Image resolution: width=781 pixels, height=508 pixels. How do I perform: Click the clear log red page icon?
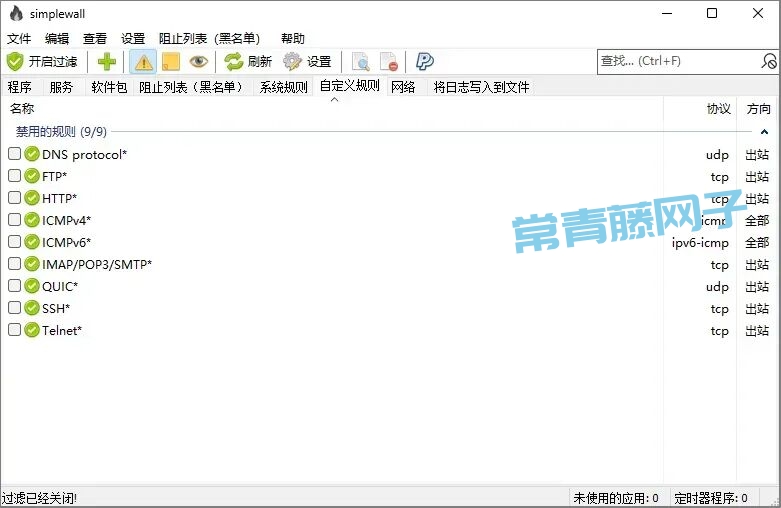click(388, 61)
